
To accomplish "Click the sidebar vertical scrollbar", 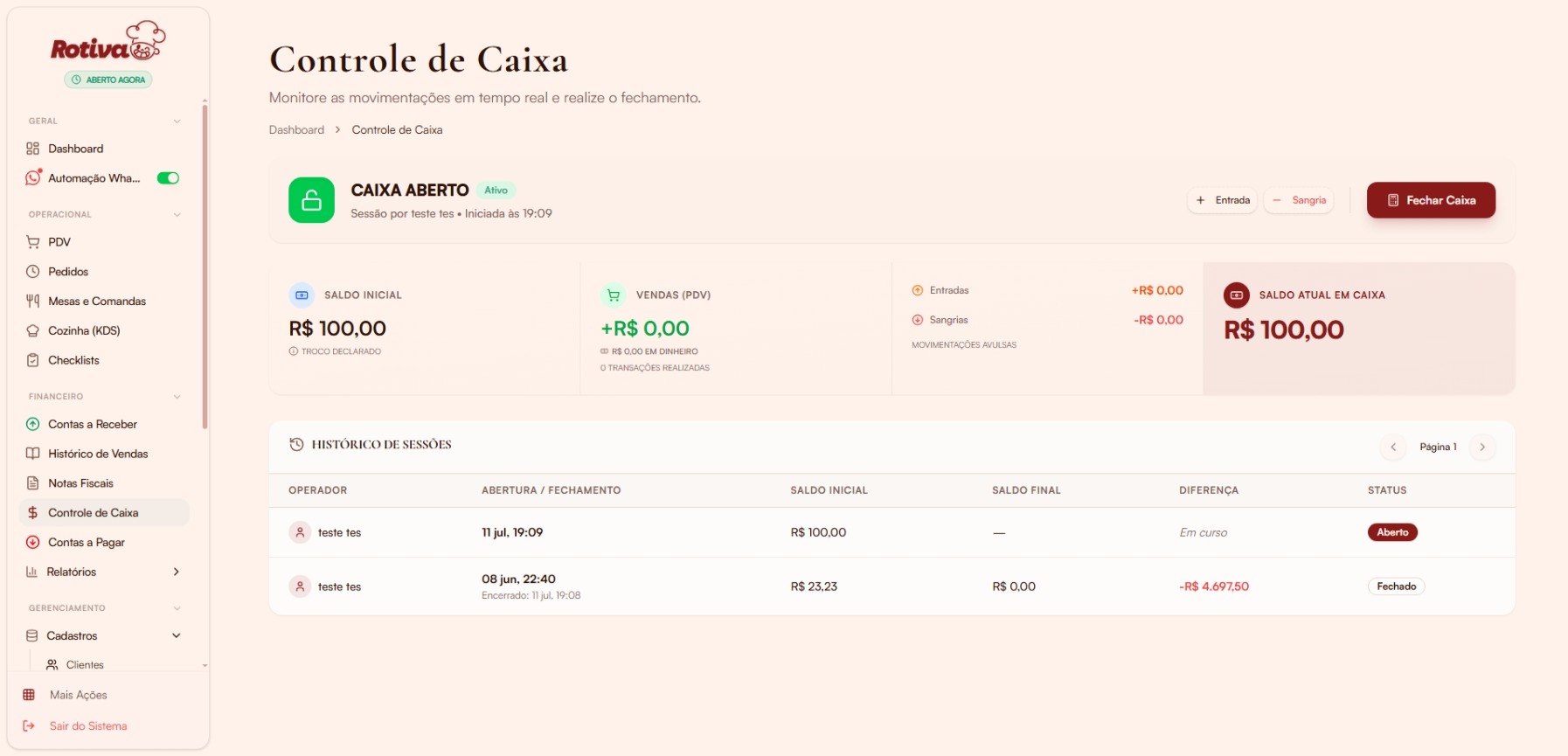I will click(x=205, y=267).
